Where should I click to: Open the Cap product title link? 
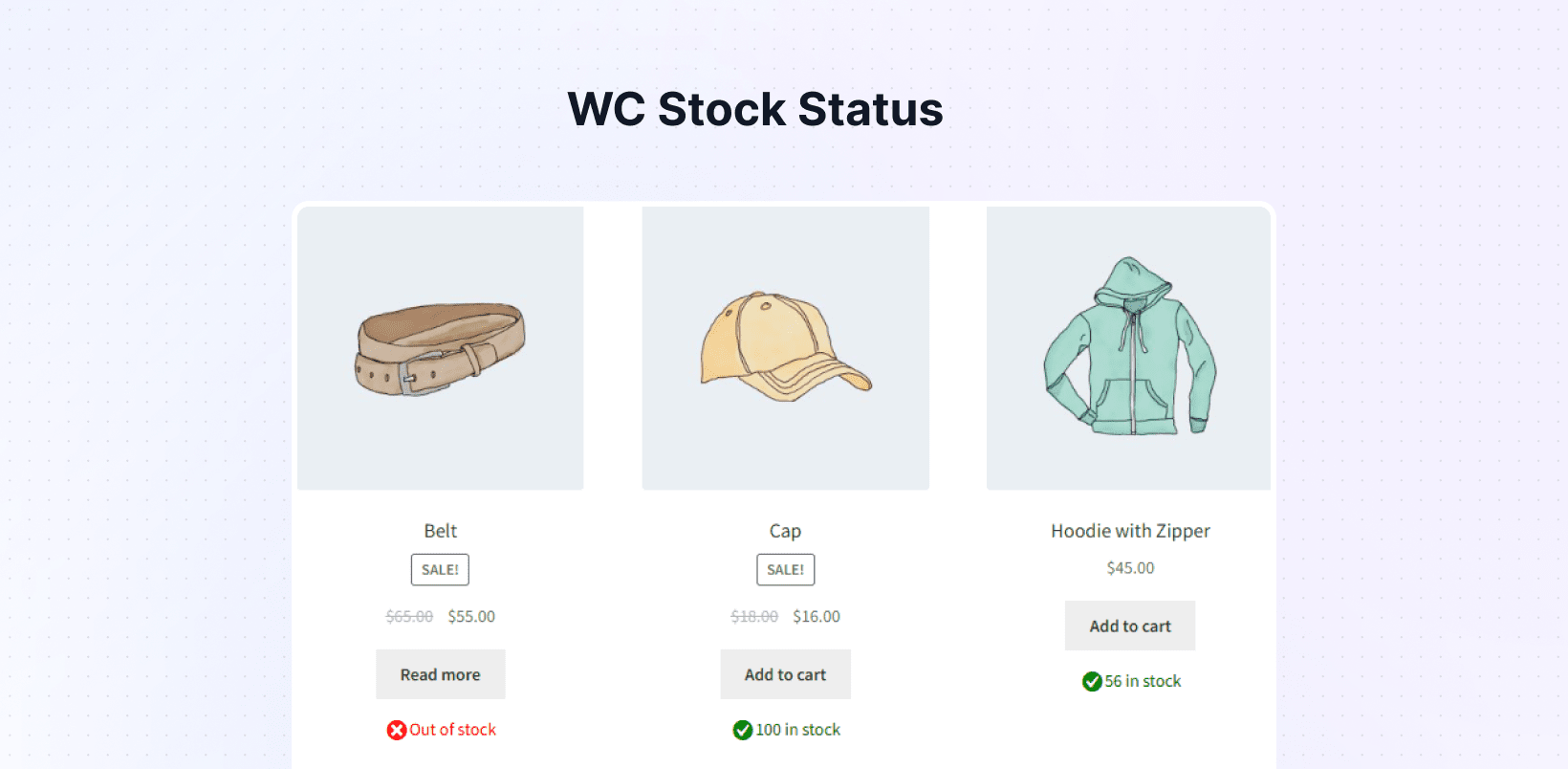pos(785,531)
